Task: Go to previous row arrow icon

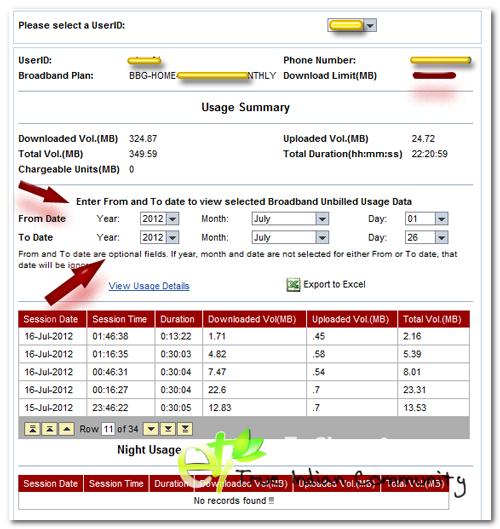Action: 67,429
